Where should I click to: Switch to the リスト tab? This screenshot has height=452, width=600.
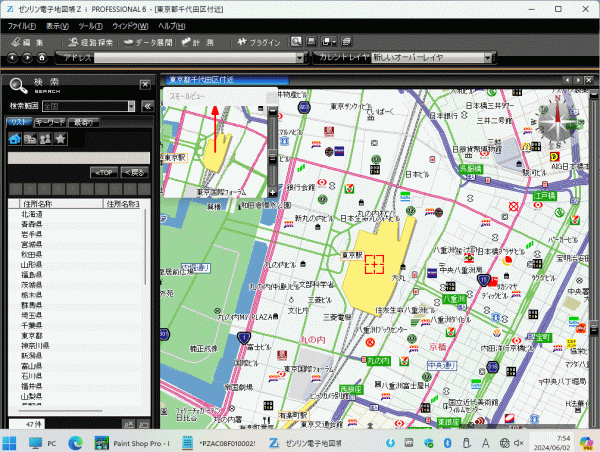pyautogui.click(x=19, y=122)
